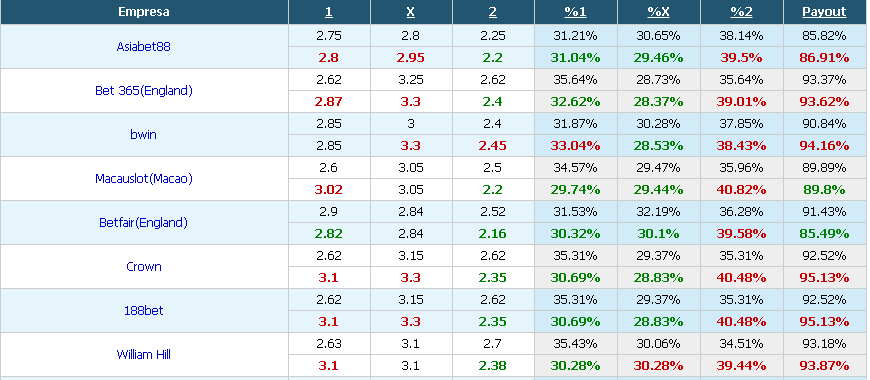Sort by the %2 column header
870x380 pixels.
[741, 12]
